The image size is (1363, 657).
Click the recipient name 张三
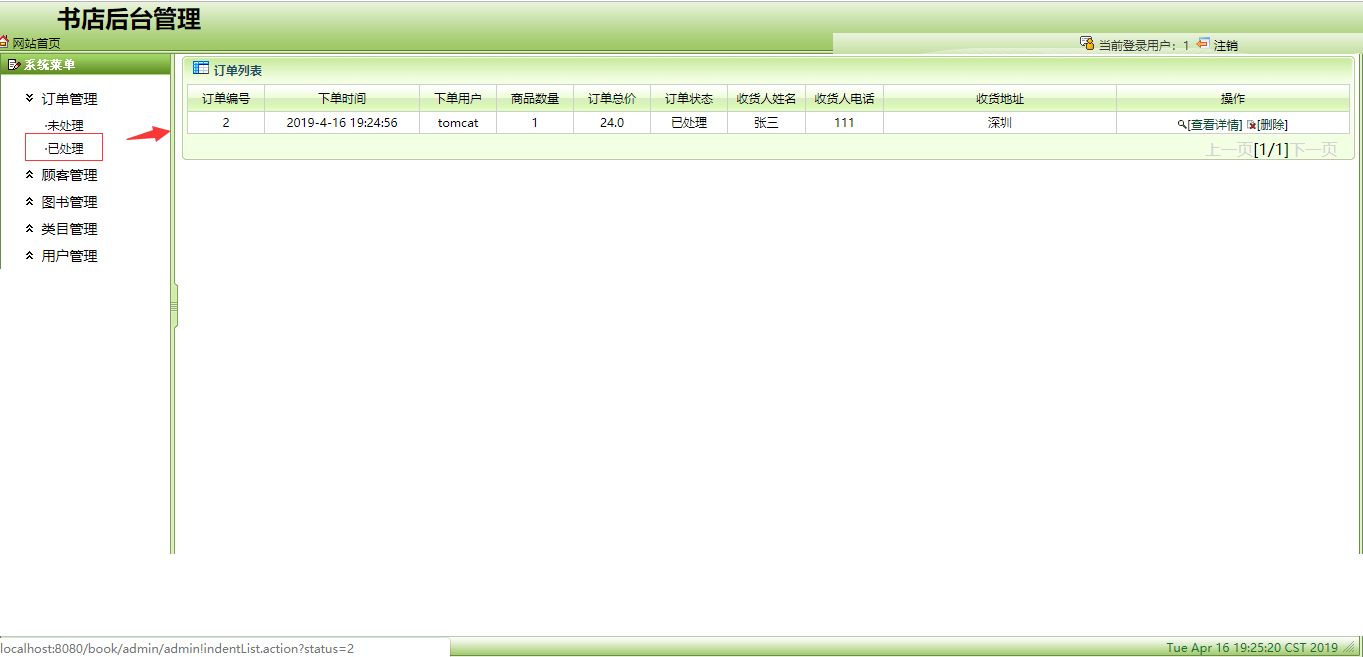766,123
